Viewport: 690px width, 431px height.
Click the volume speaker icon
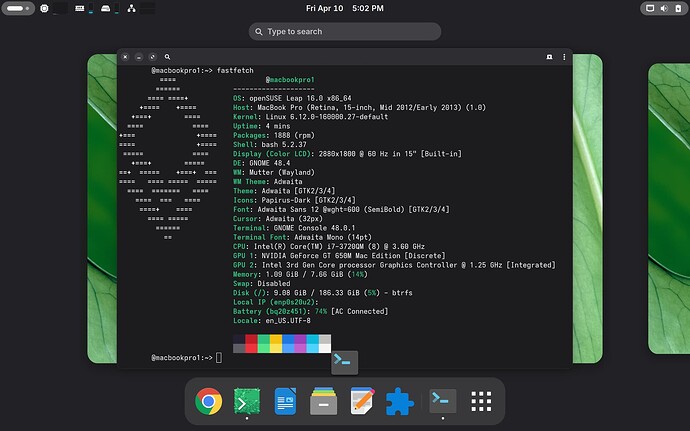coord(664,8)
